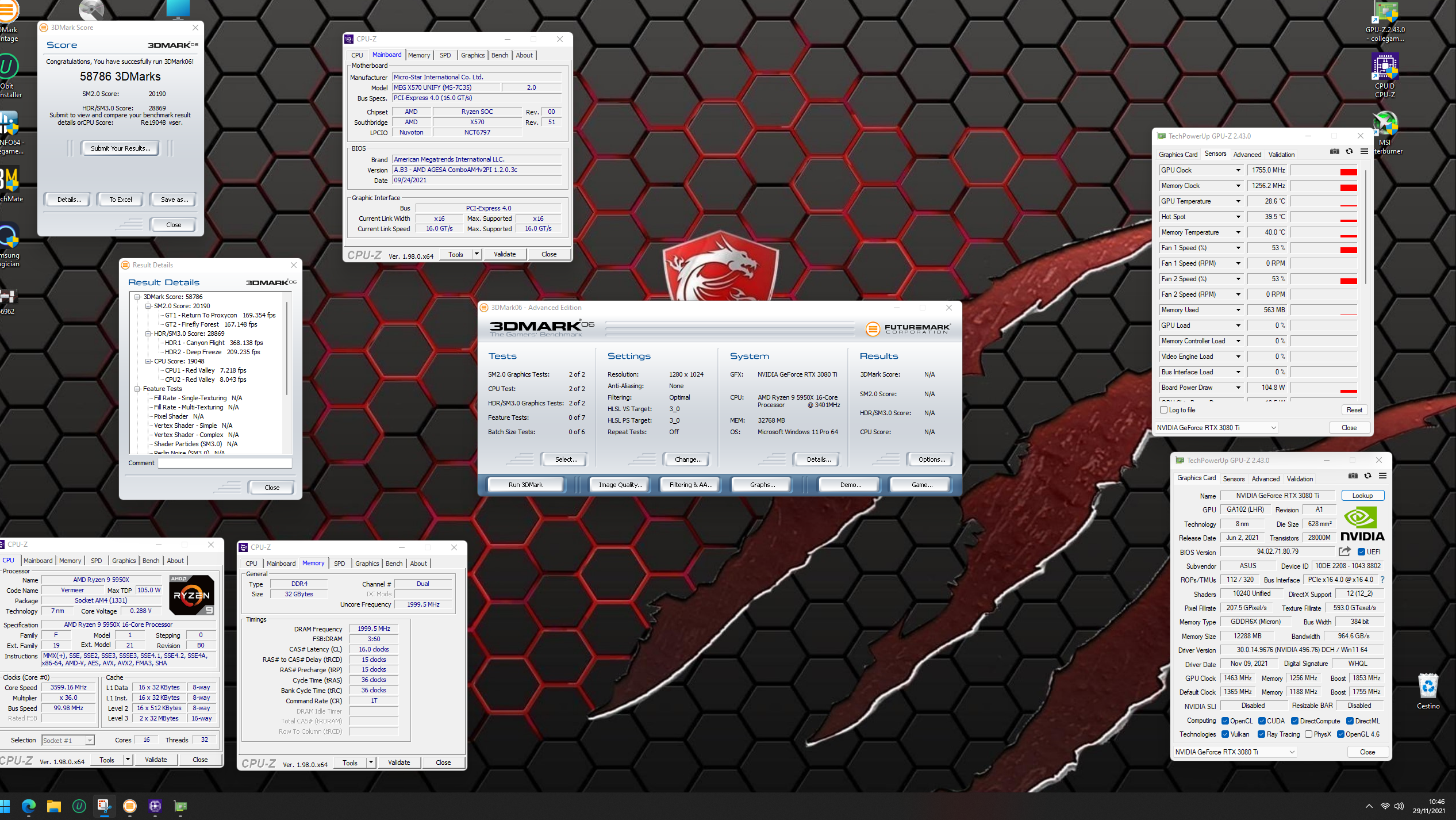This screenshot has width=1456, height=820.
Task: Click Submit Your Results button
Action: (121, 148)
